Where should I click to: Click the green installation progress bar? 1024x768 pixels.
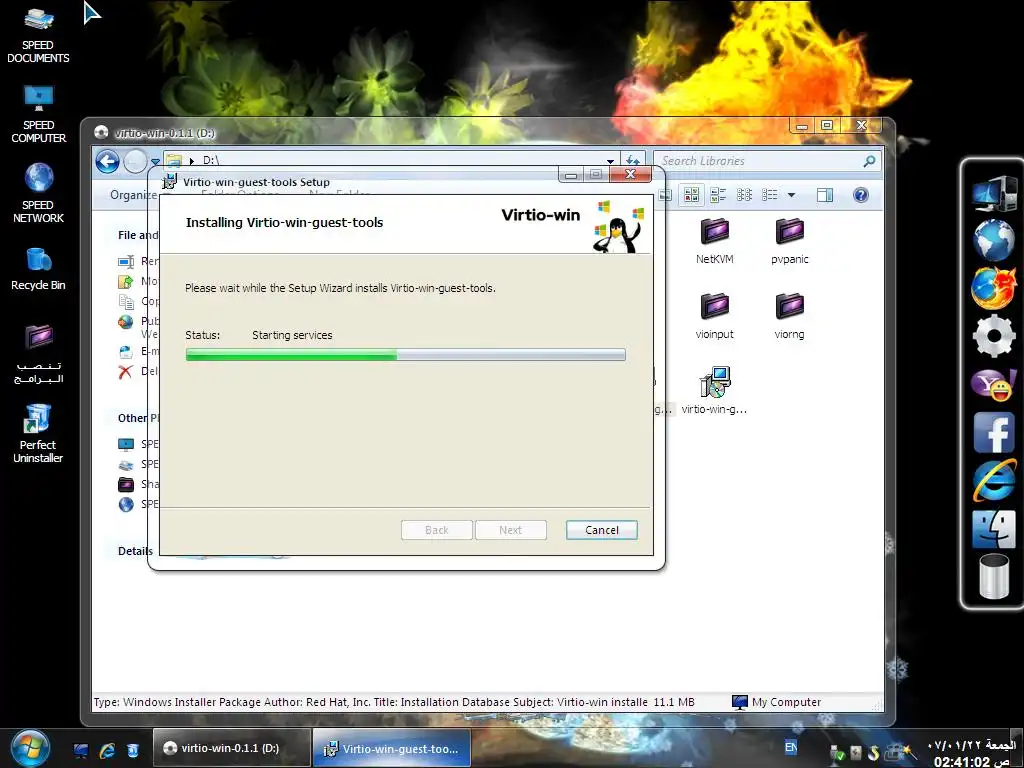click(x=406, y=355)
